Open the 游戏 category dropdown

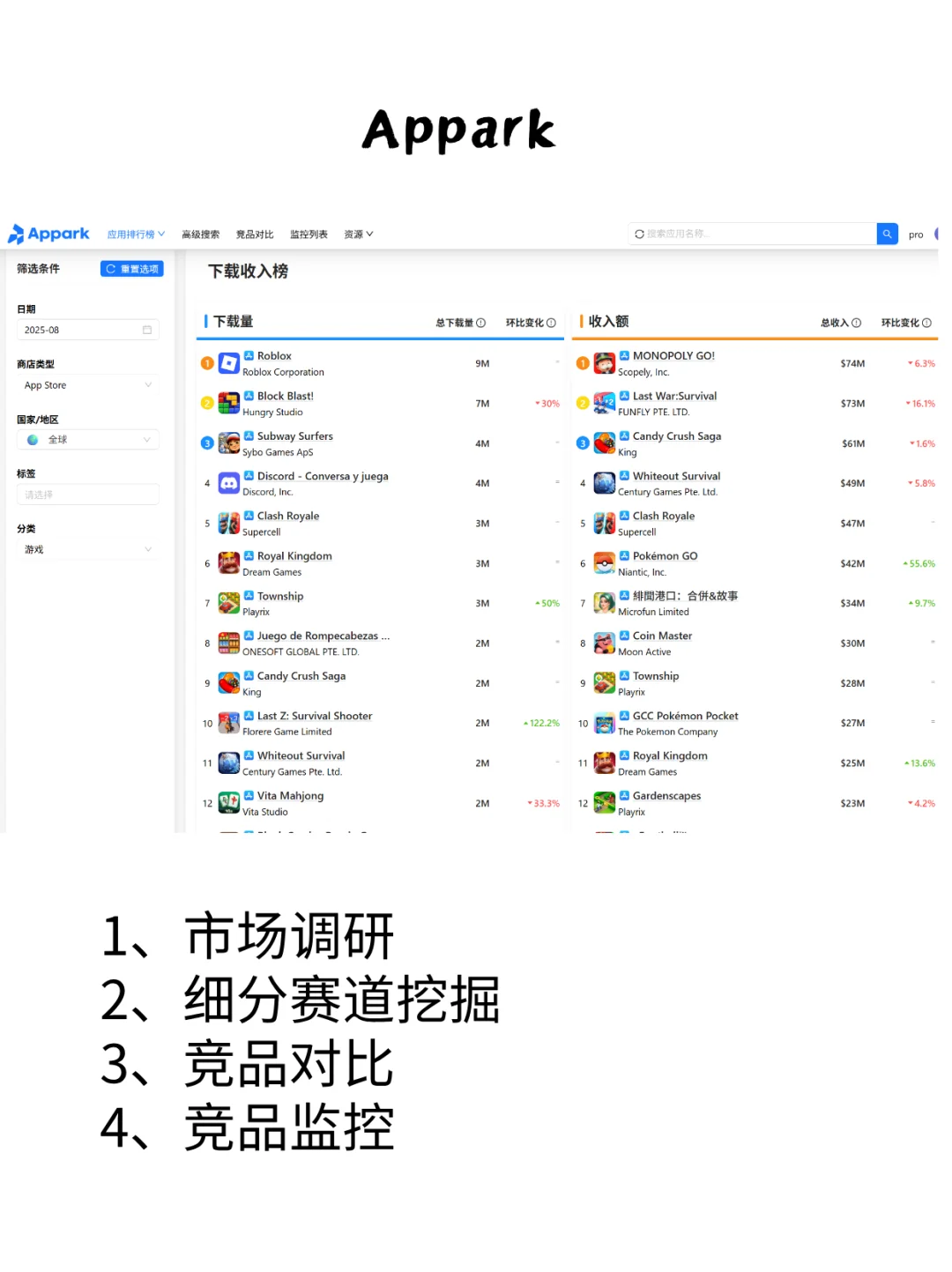(x=88, y=549)
